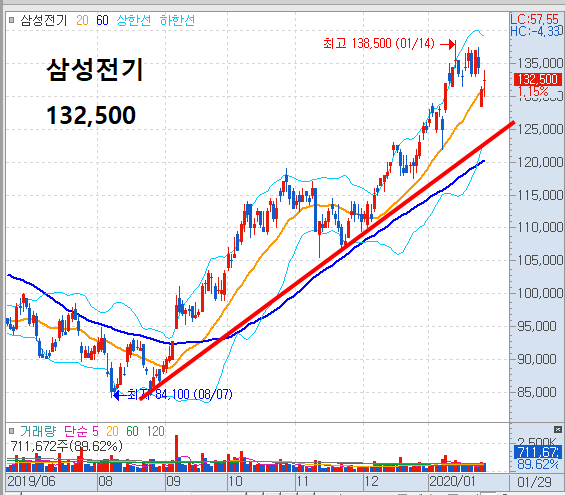The image size is (565, 495).
Task: Click the 95,000 price axis label
Action: click(x=537, y=326)
